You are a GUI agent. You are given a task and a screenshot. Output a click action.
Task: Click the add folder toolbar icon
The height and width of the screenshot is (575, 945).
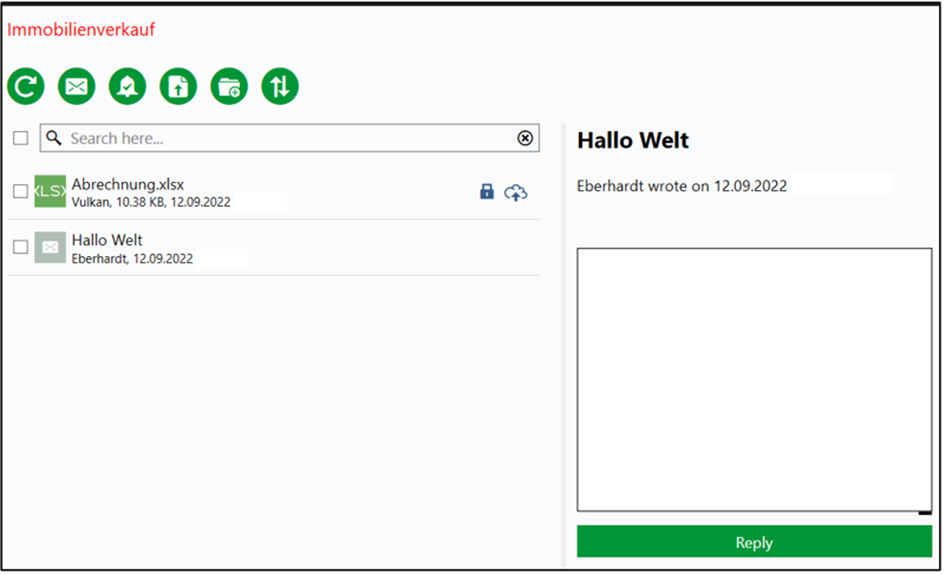[229, 86]
